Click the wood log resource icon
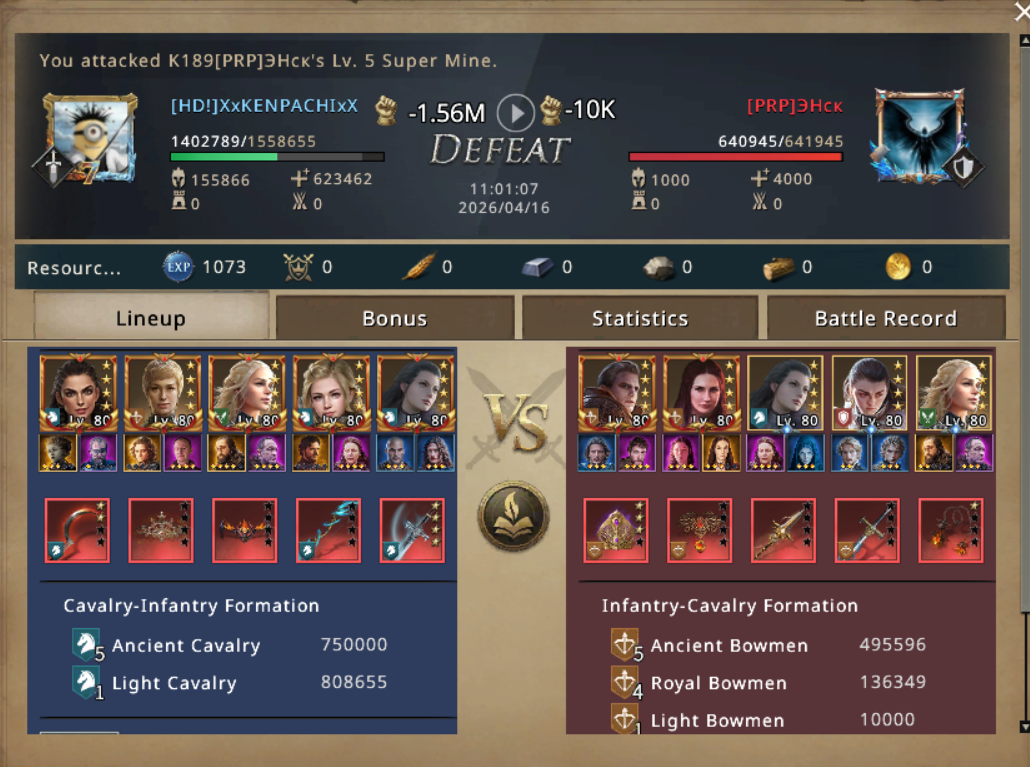 pos(778,268)
